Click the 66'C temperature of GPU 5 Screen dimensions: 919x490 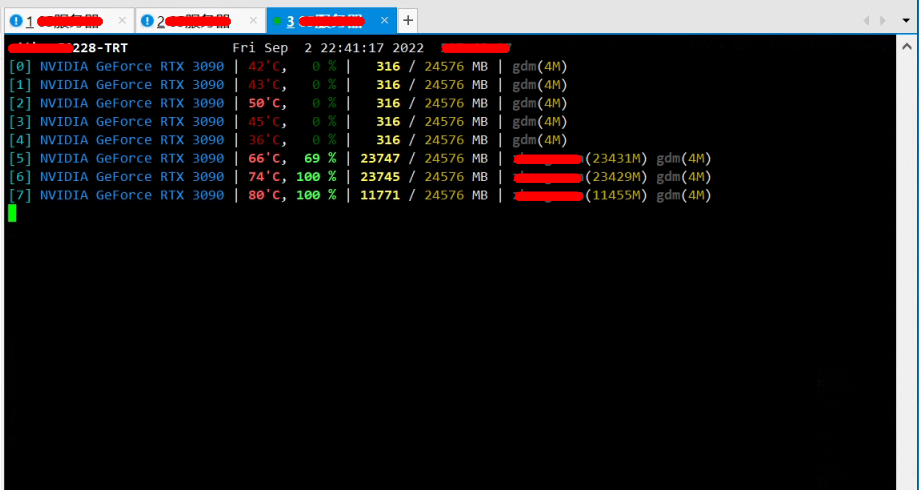coord(264,158)
